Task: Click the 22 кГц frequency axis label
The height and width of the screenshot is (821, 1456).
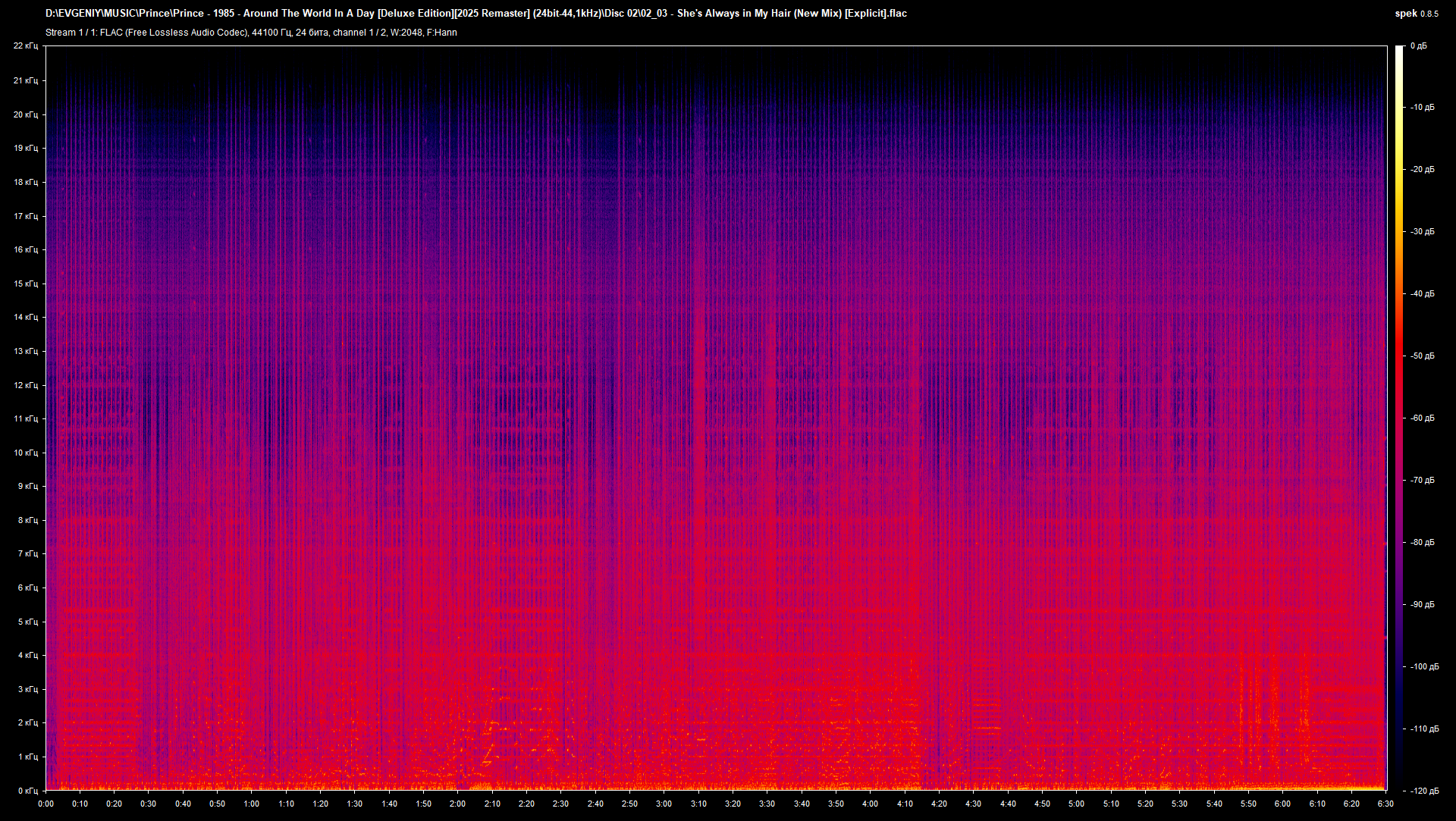Action: pyautogui.click(x=27, y=45)
